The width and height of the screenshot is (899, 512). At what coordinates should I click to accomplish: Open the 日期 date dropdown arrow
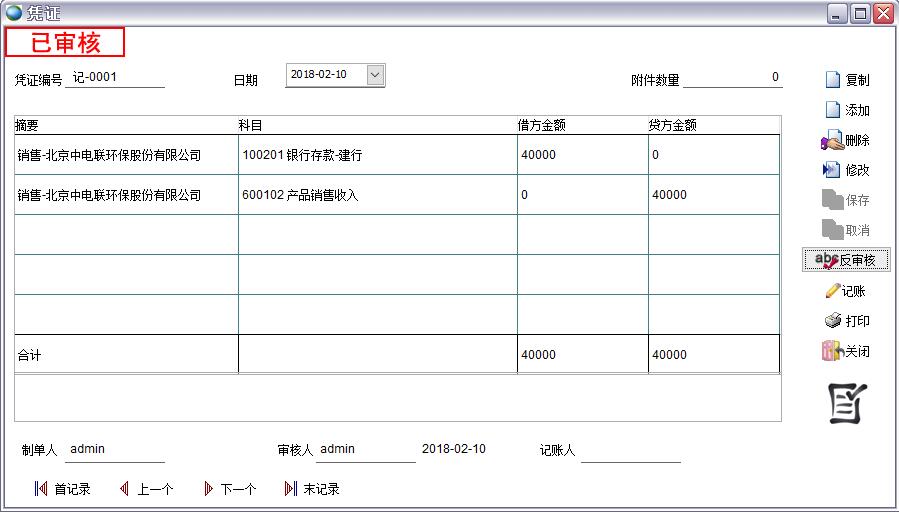pyautogui.click(x=374, y=75)
